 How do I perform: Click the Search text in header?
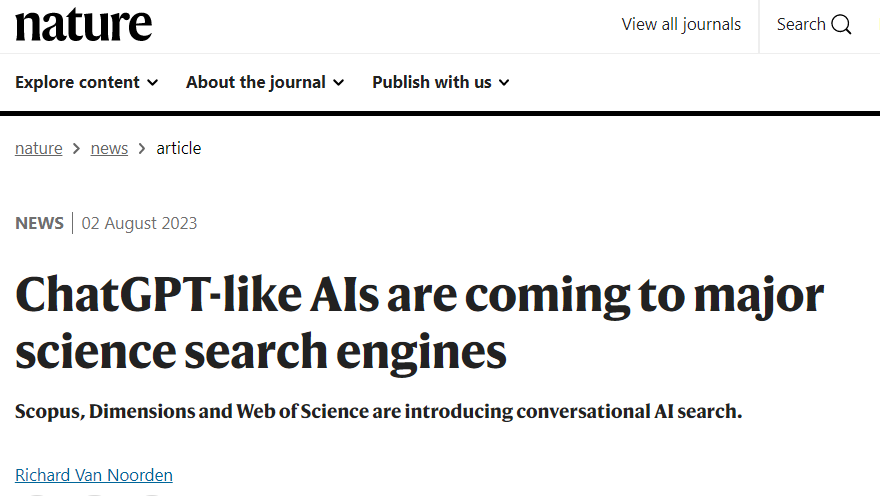coord(801,25)
